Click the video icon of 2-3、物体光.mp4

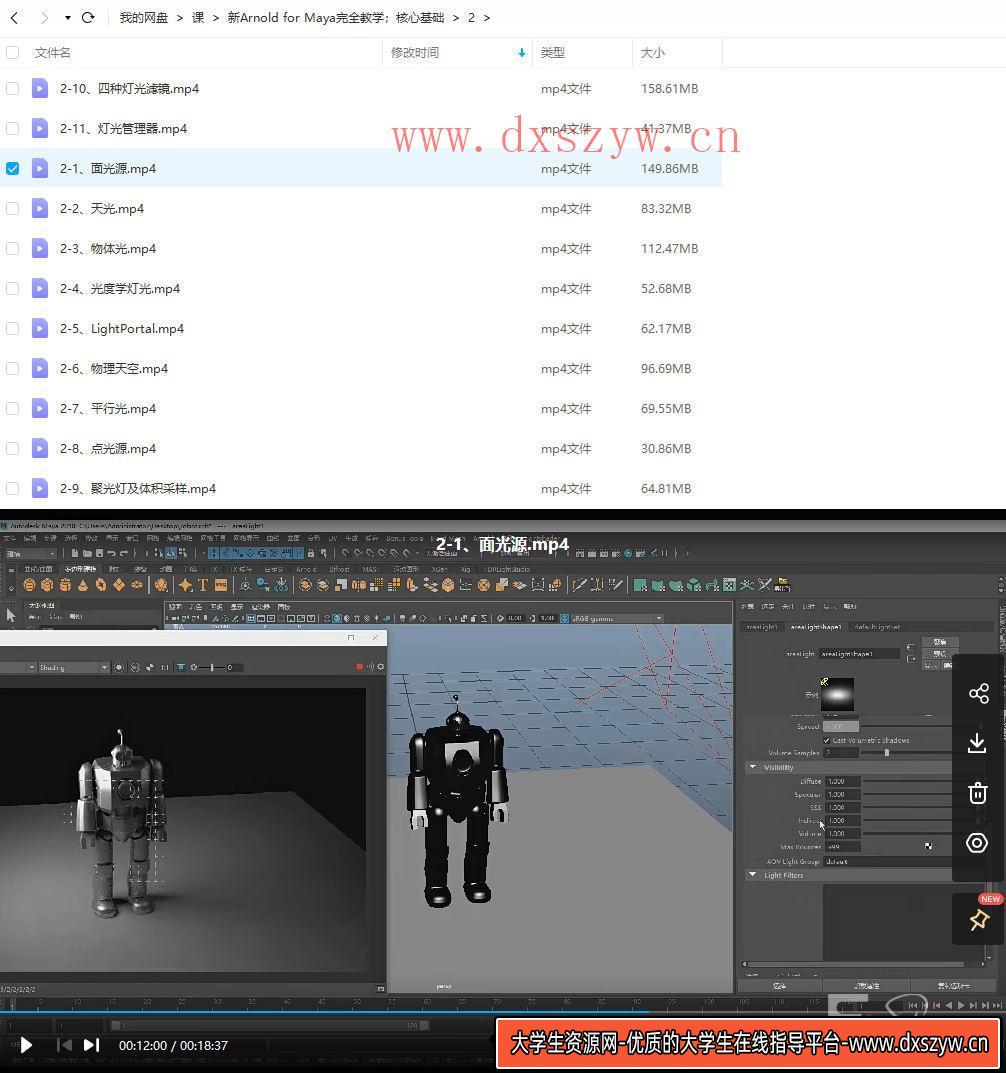pyautogui.click(x=40, y=248)
